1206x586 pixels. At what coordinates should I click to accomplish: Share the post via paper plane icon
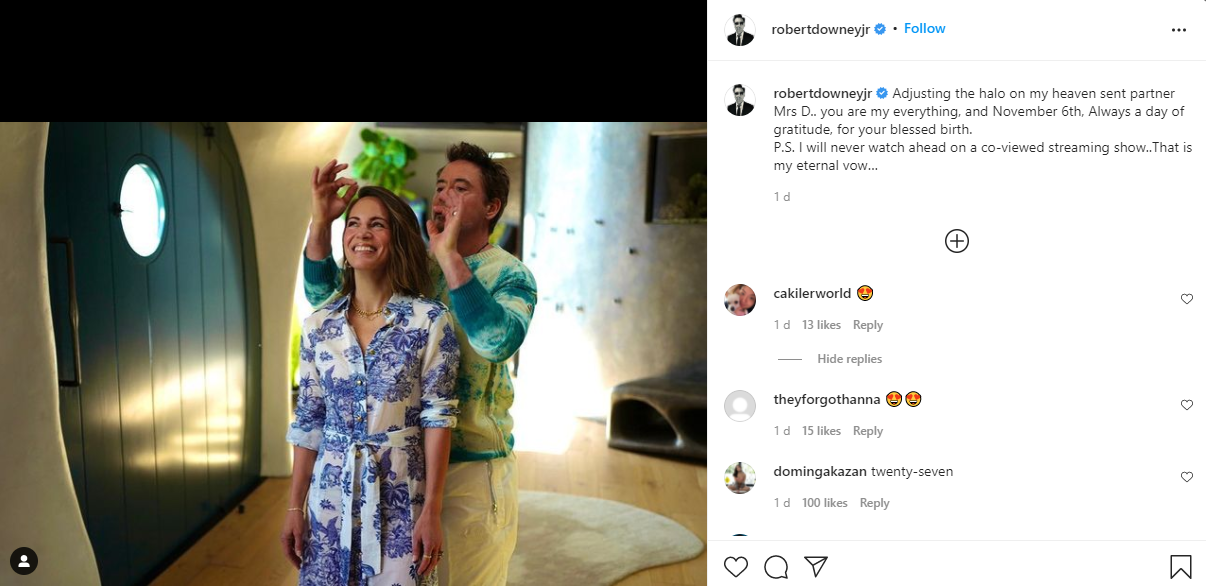point(816,567)
